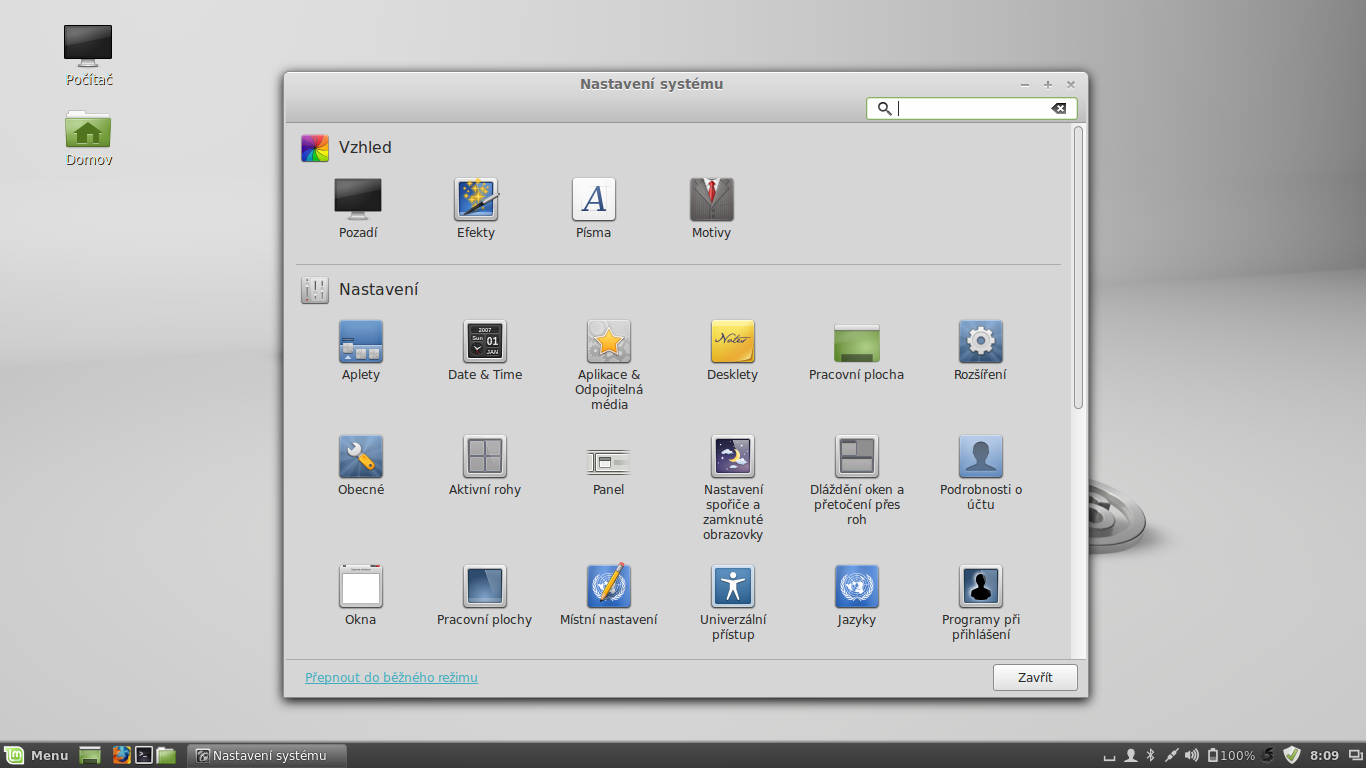The width and height of the screenshot is (1366, 768).
Task: Open Aktivní rohy configuration
Action: [484, 462]
